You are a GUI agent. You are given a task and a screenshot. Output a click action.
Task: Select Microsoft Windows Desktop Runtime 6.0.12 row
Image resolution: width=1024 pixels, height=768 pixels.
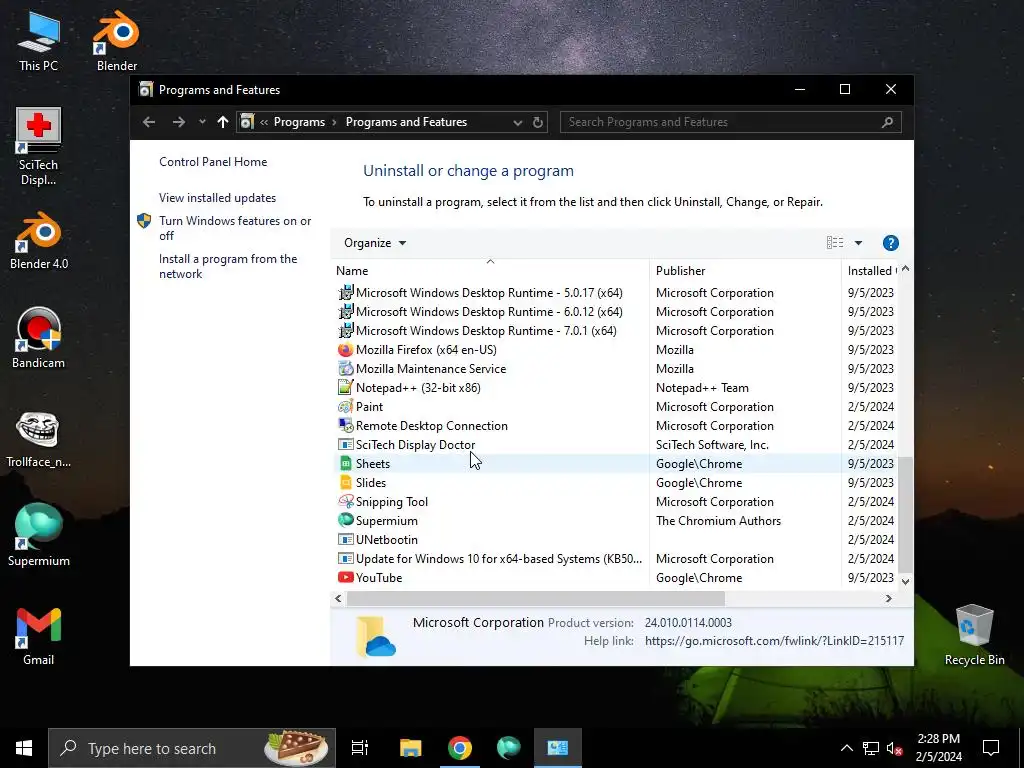[x=615, y=312]
